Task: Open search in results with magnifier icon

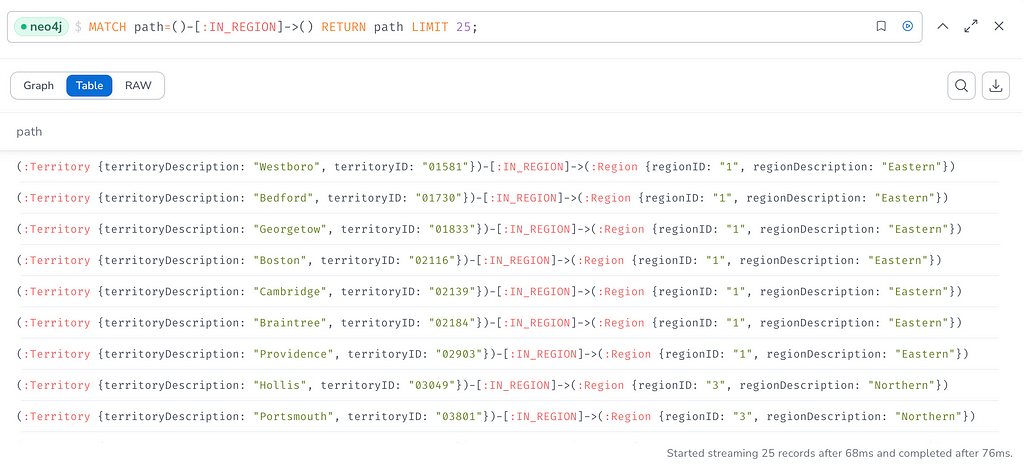Action: (961, 86)
